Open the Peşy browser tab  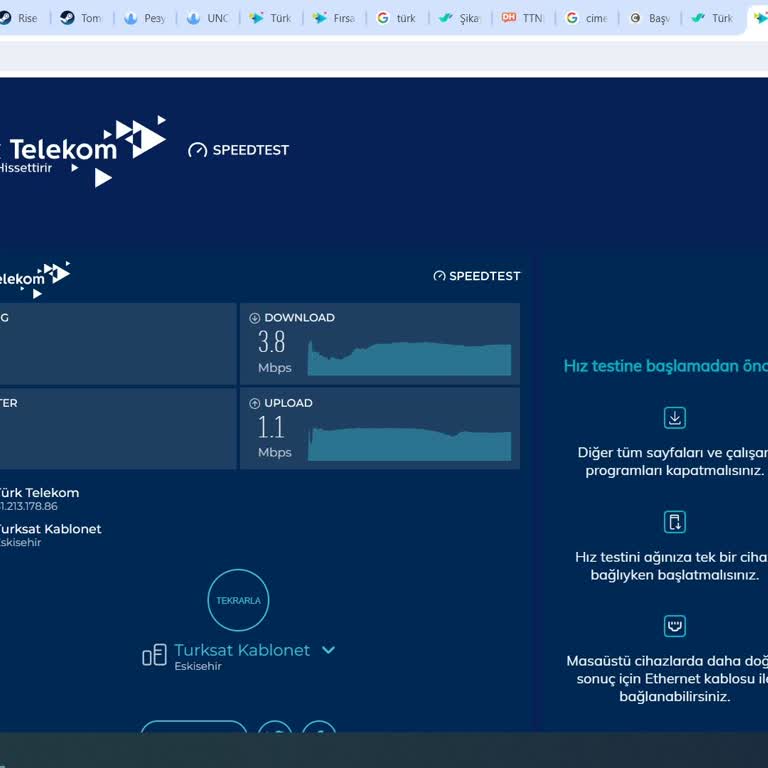tap(144, 18)
